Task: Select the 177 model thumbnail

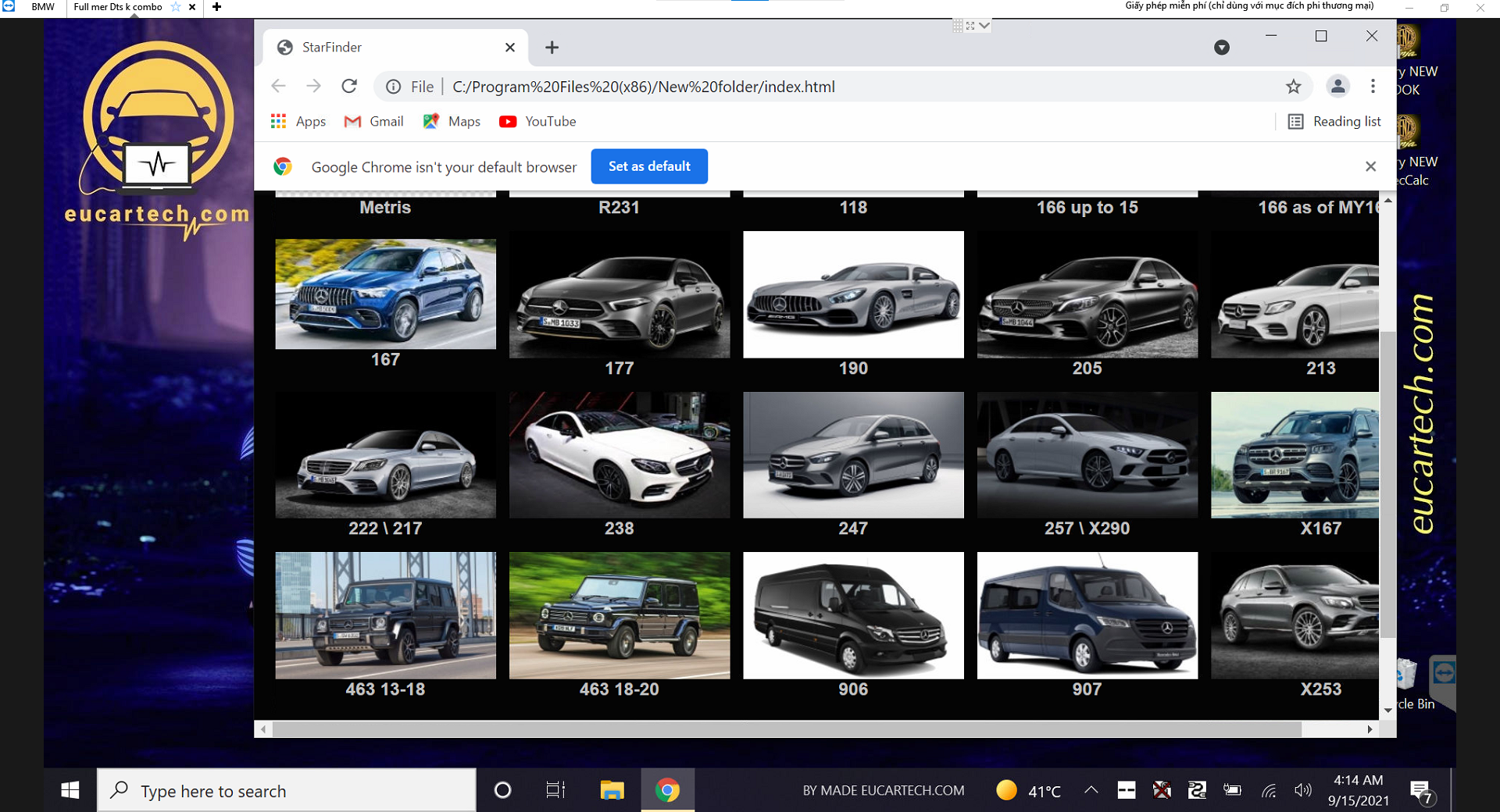Action: click(620, 294)
